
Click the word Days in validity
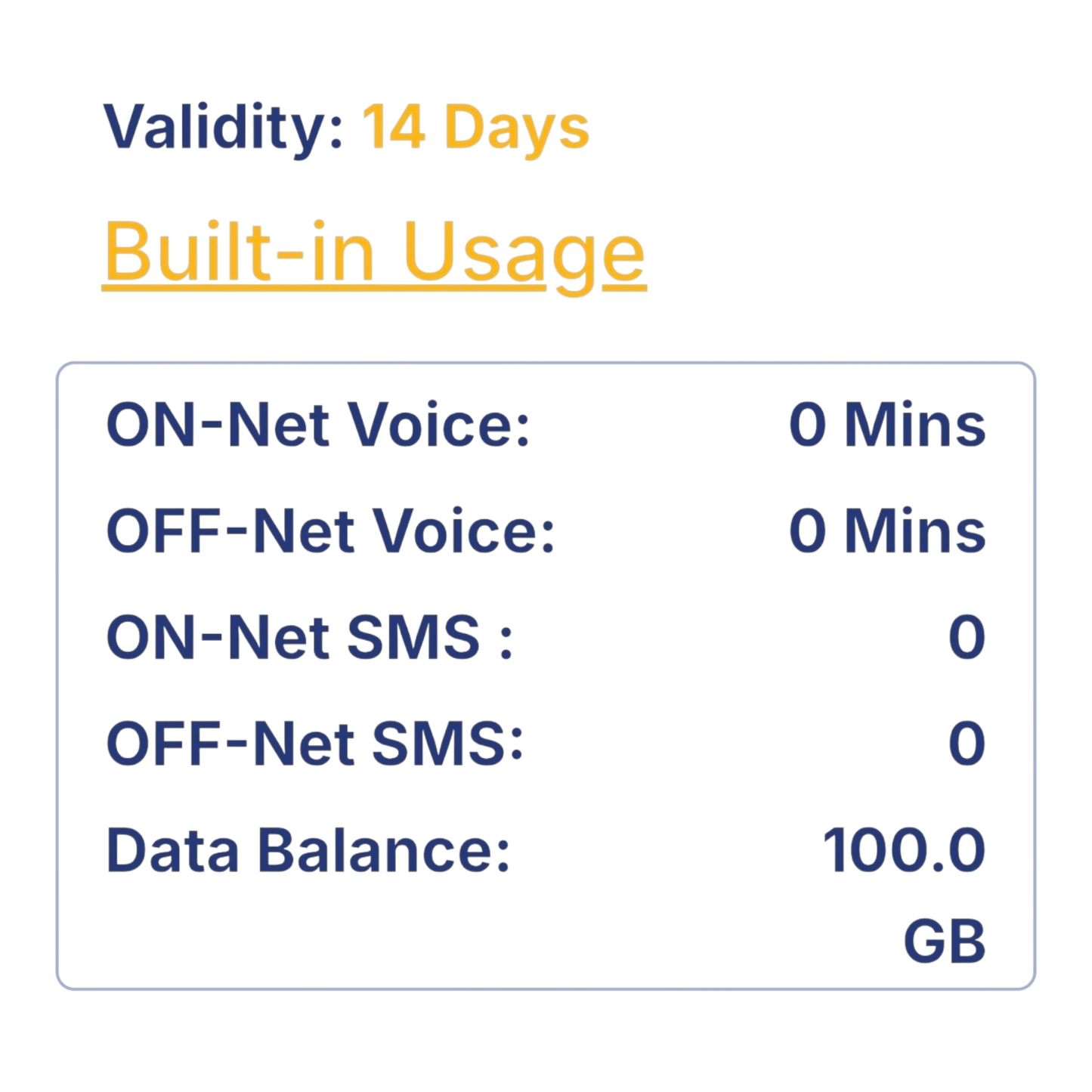click(516, 127)
